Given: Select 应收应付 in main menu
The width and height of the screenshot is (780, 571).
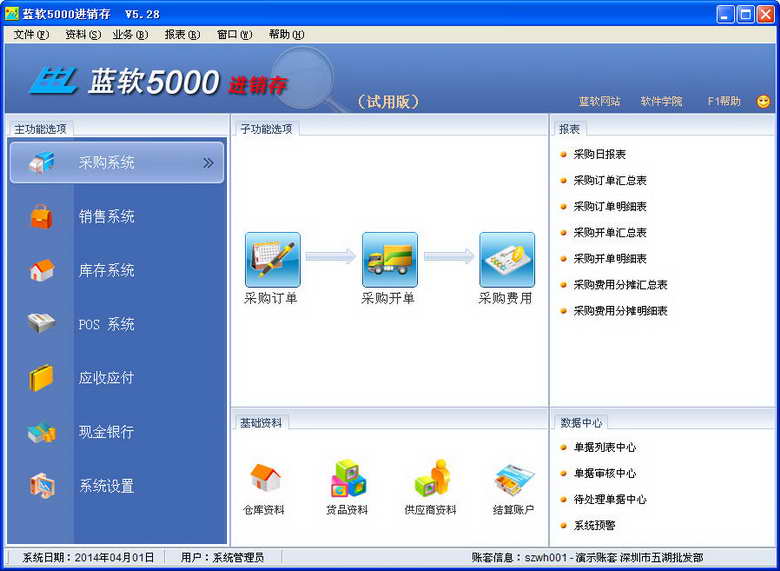Looking at the screenshot, I should [x=106, y=378].
